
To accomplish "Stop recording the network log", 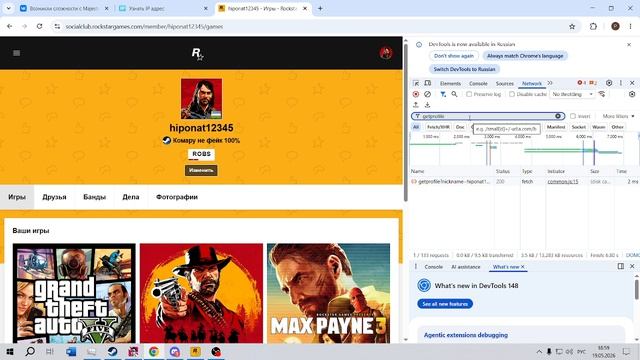I will tap(416, 94).
